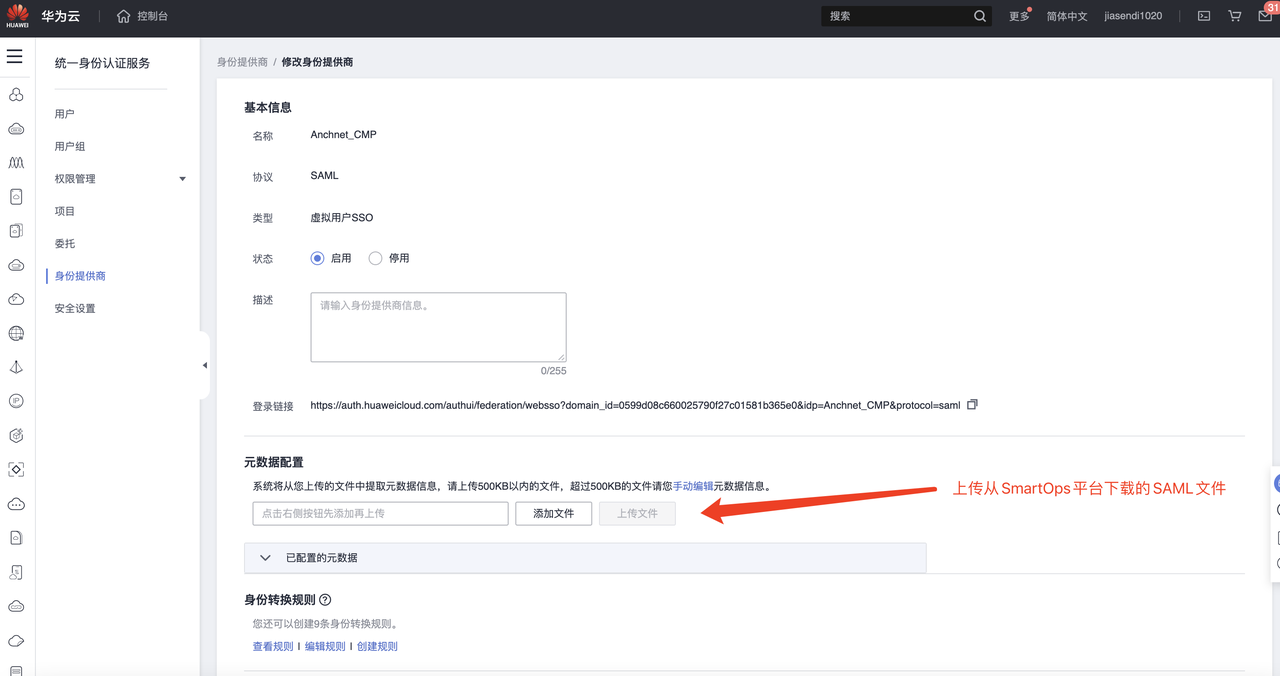Open the 编辑规则 link
The image size is (1280, 676).
pos(325,646)
